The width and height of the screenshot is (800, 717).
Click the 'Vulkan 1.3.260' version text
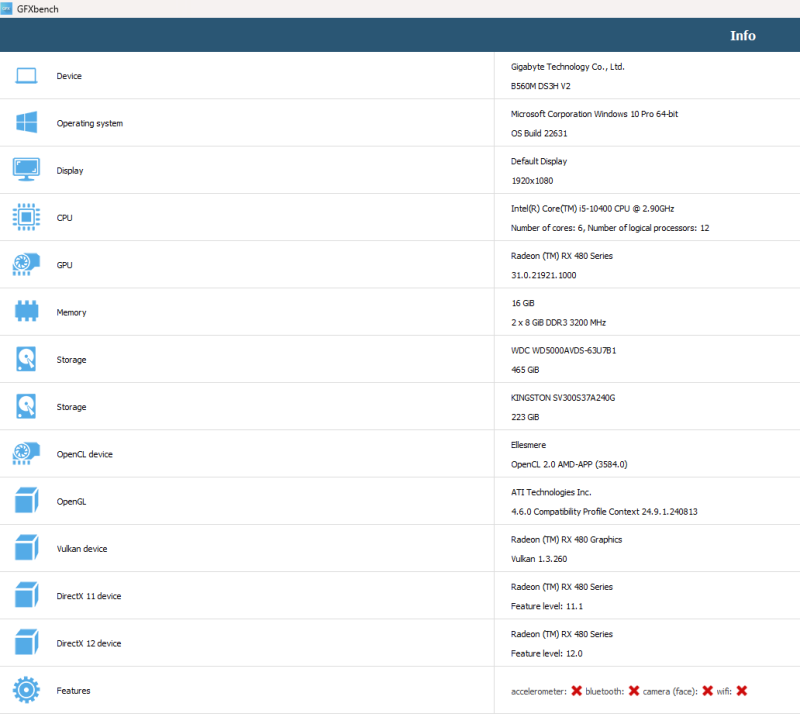point(539,559)
